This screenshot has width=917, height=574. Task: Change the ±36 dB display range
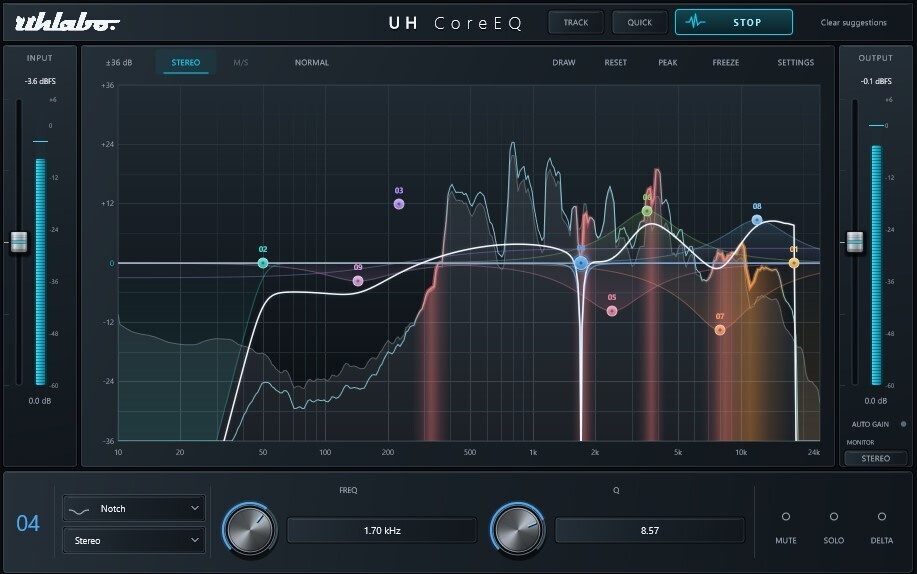pos(119,63)
